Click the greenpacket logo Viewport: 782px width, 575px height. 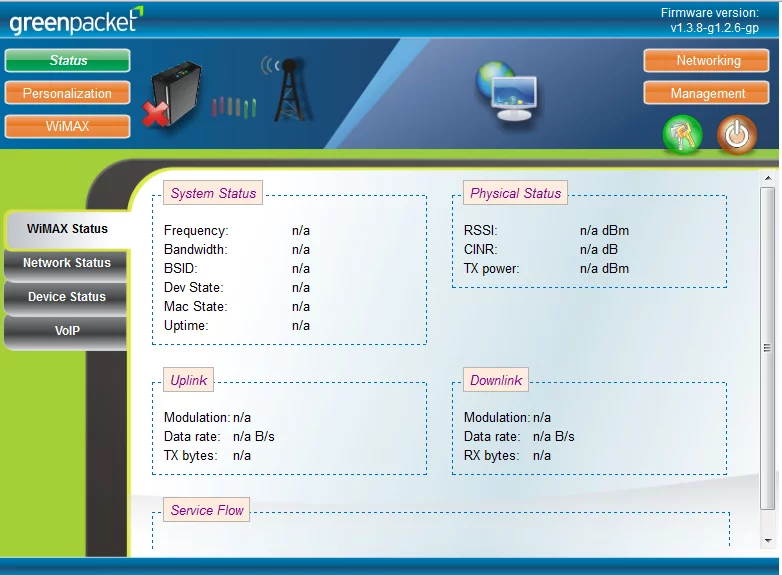76,20
